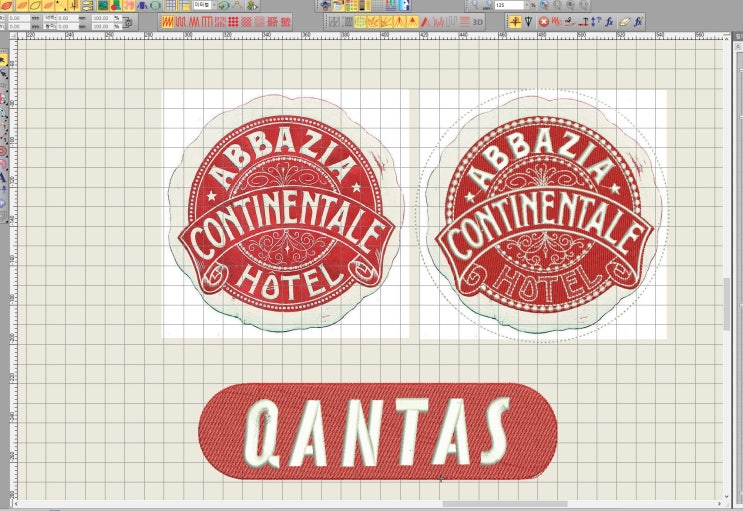Choose the zigzag stitch type icon
The height and width of the screenshot is (511, 743).
[x=193, y=22]
